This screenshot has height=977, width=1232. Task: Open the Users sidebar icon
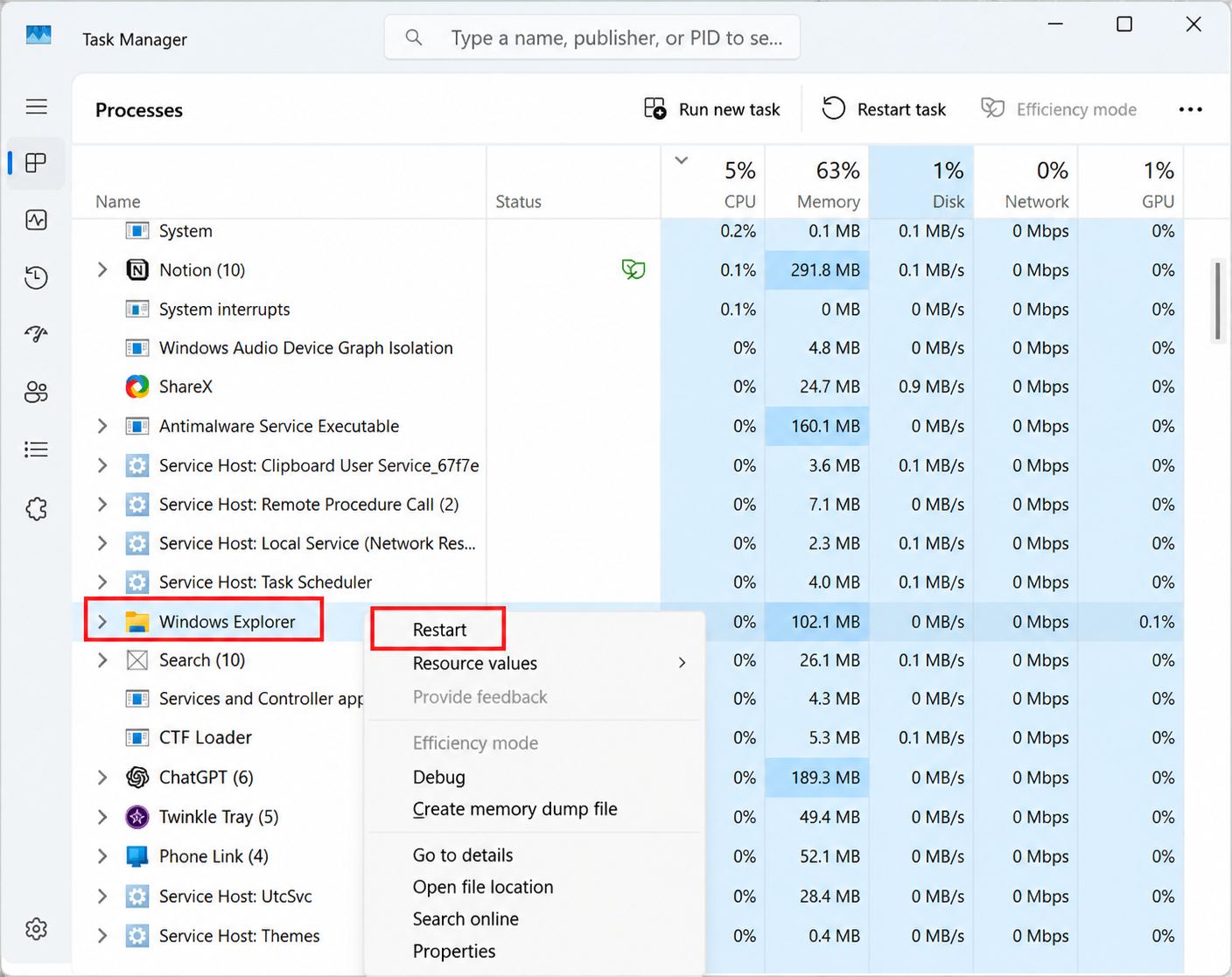[37, 392]
